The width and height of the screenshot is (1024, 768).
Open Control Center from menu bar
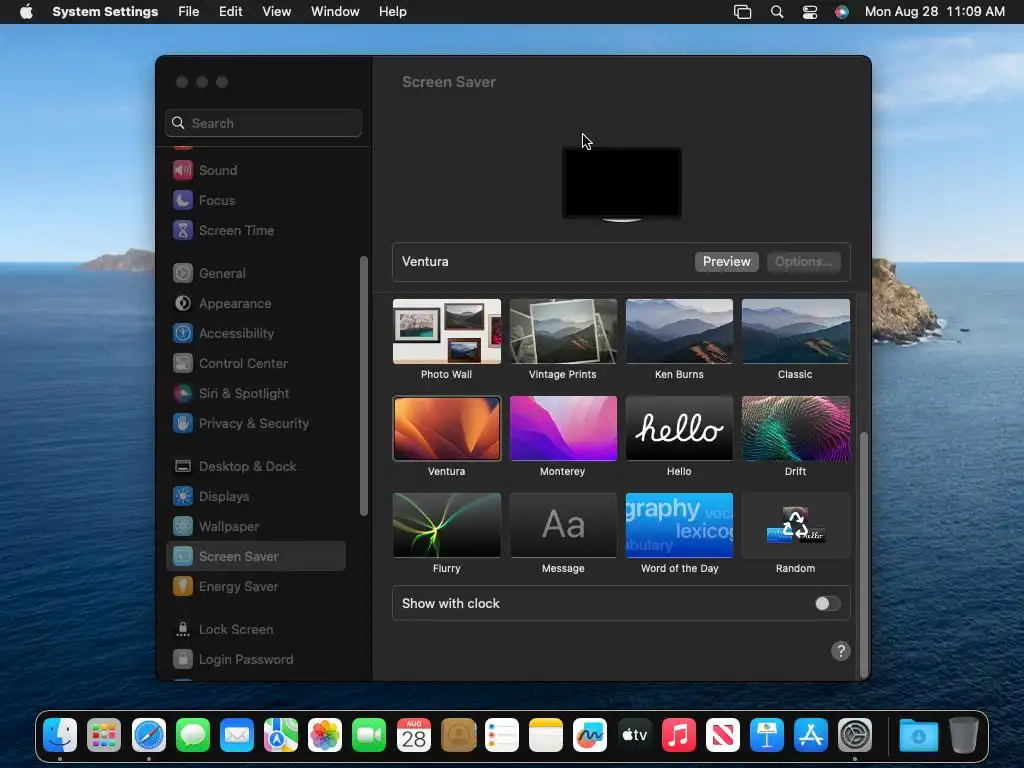click(810, 12)
